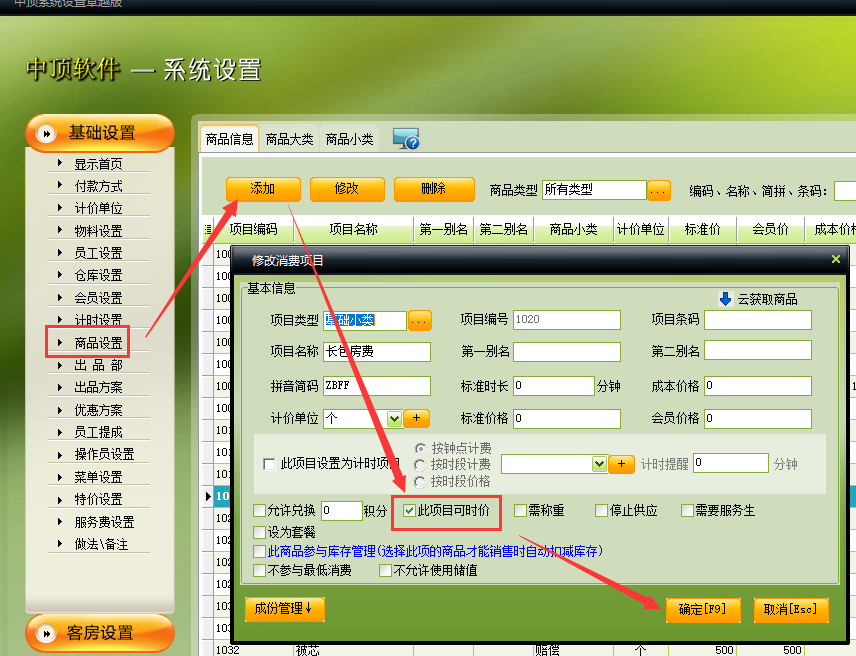Screen dimensions: 856x656
Task: Click the 积分 exchange points field
Action: (x=342, y=511)
